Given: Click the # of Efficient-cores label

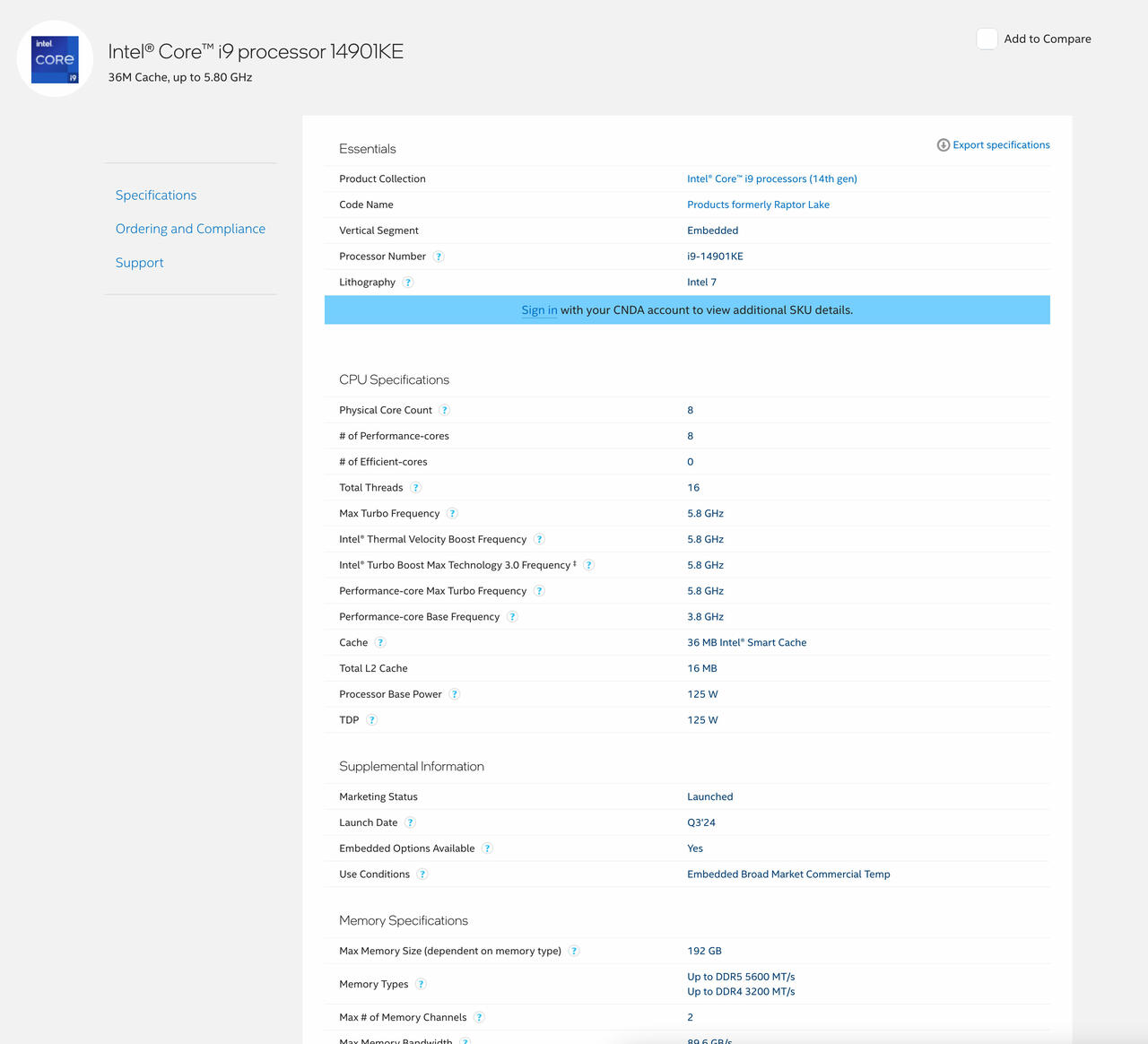Looking at the screenshot, I should [383, 462].
